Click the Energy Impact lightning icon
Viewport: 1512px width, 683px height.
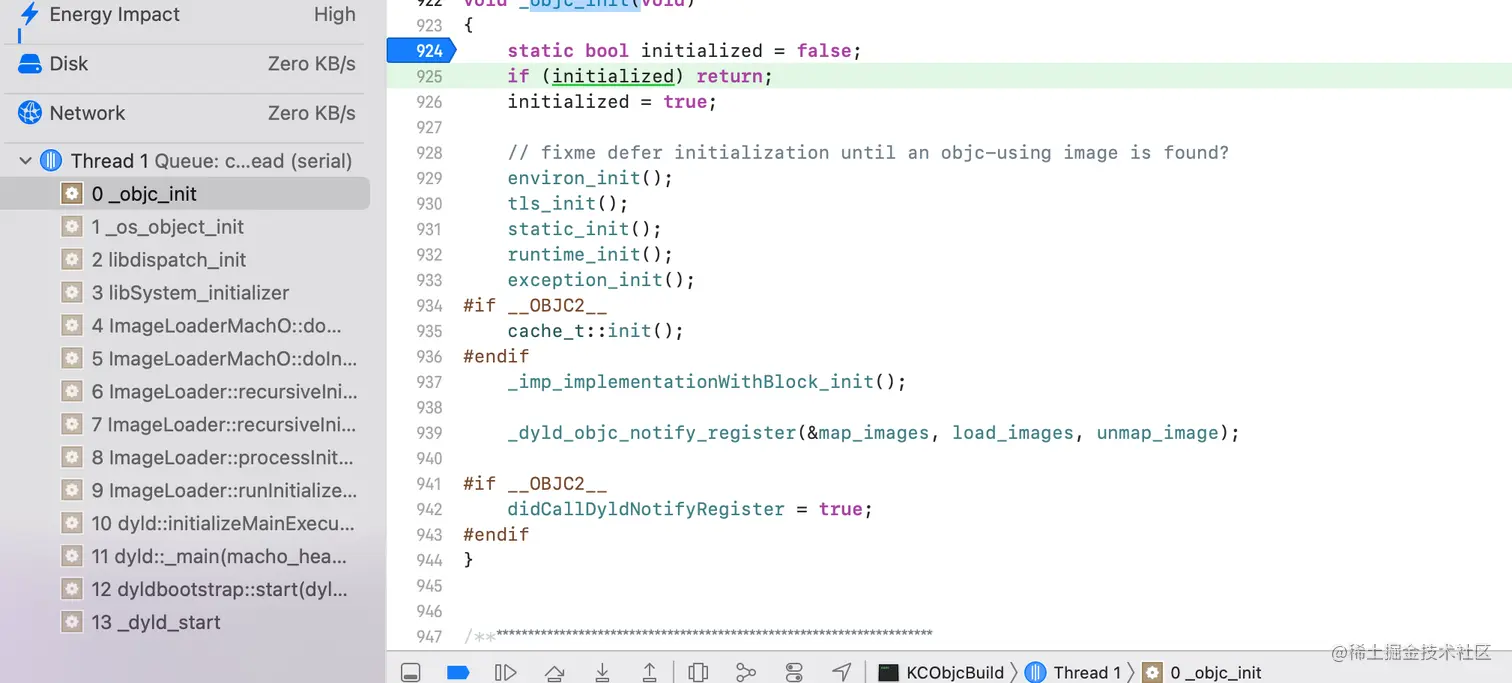pyautogui.click(x=30, y=14)
